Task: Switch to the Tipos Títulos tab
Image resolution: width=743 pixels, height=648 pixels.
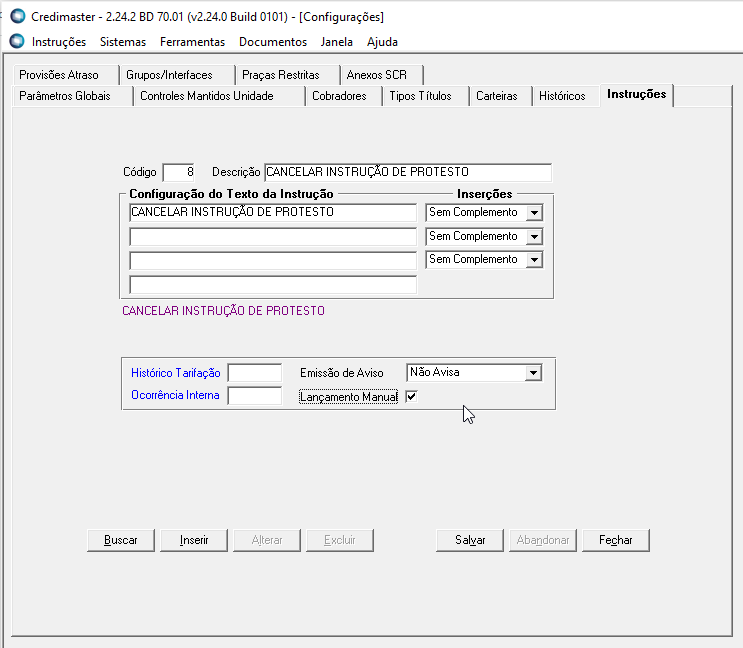Action: coord(426,96)
